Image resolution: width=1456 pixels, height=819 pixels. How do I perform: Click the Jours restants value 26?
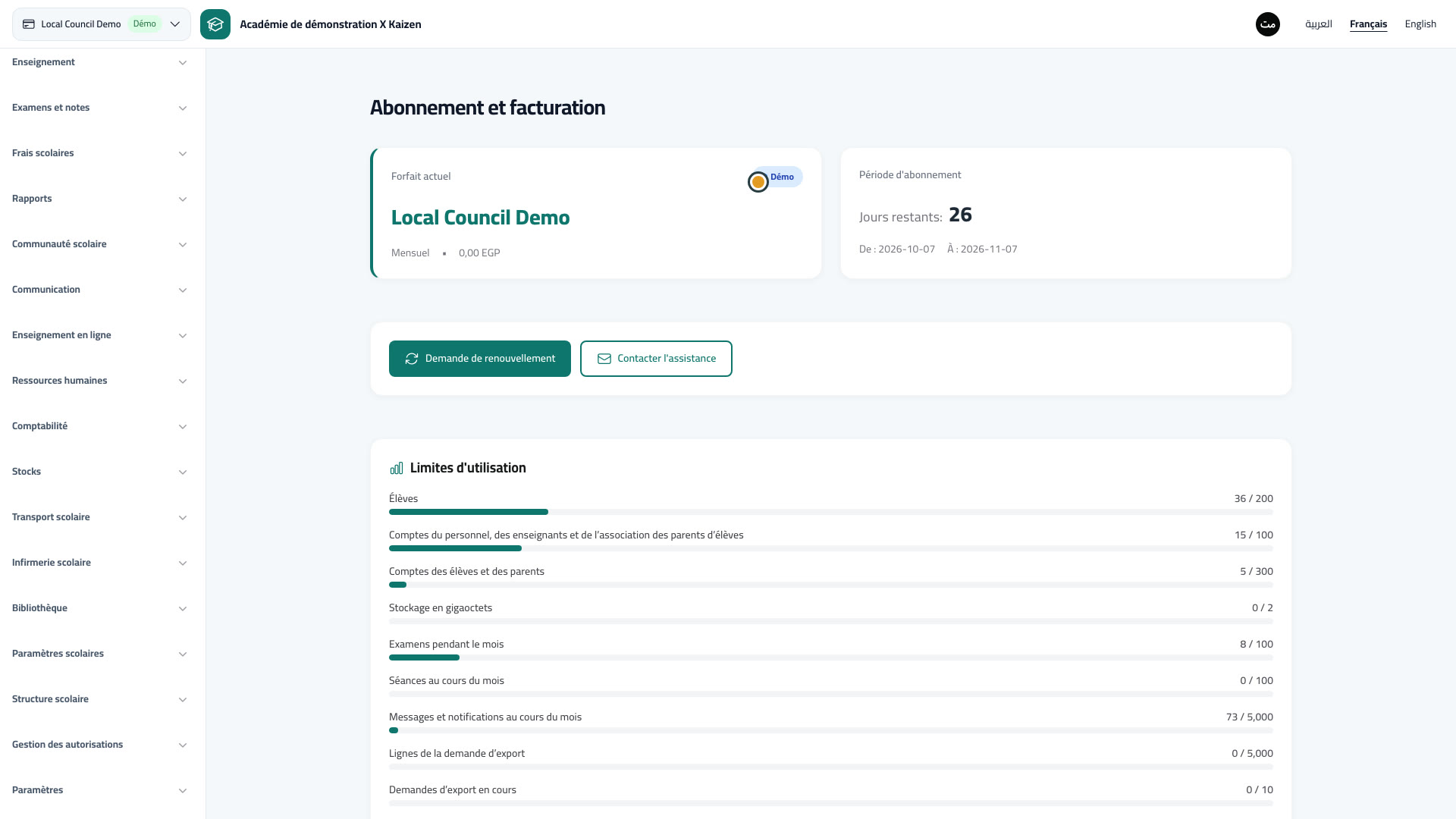point(960,215)
